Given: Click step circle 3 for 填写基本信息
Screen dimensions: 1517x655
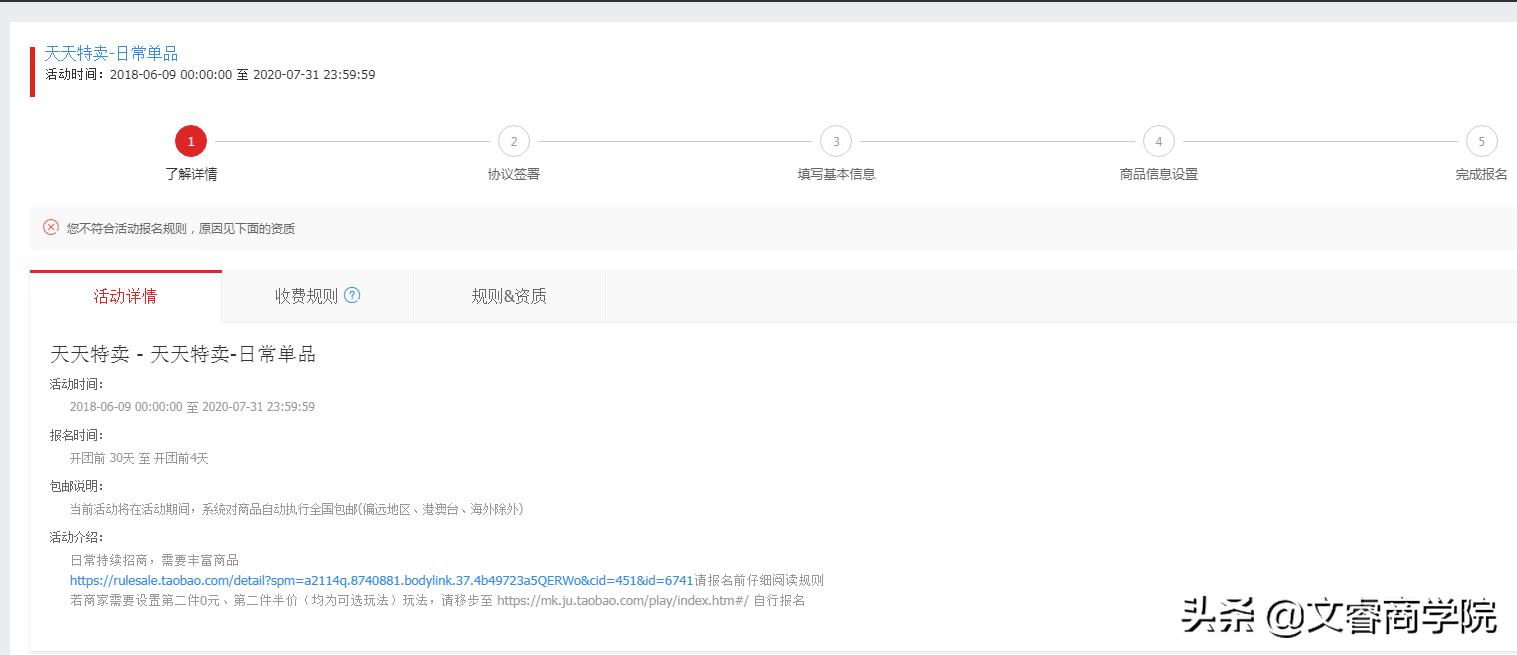Looking at the screenshot, I should coord(835,141).
